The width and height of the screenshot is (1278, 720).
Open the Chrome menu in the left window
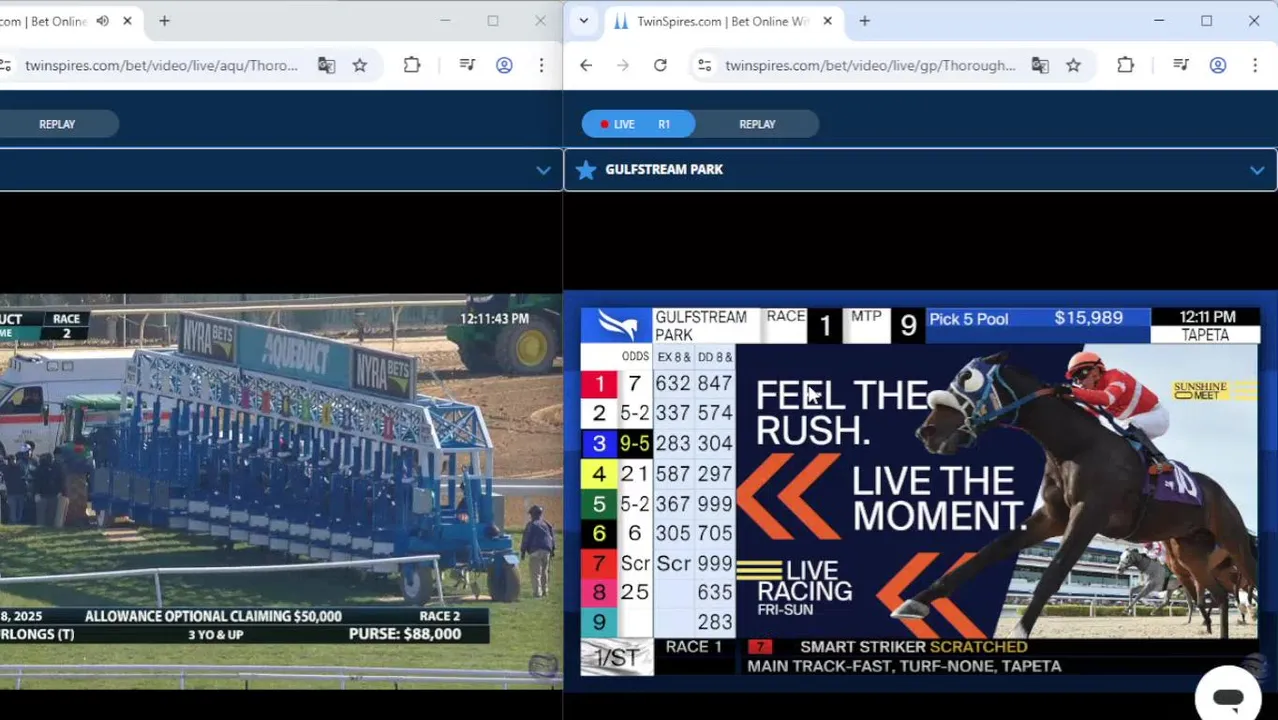click(541, 65)
